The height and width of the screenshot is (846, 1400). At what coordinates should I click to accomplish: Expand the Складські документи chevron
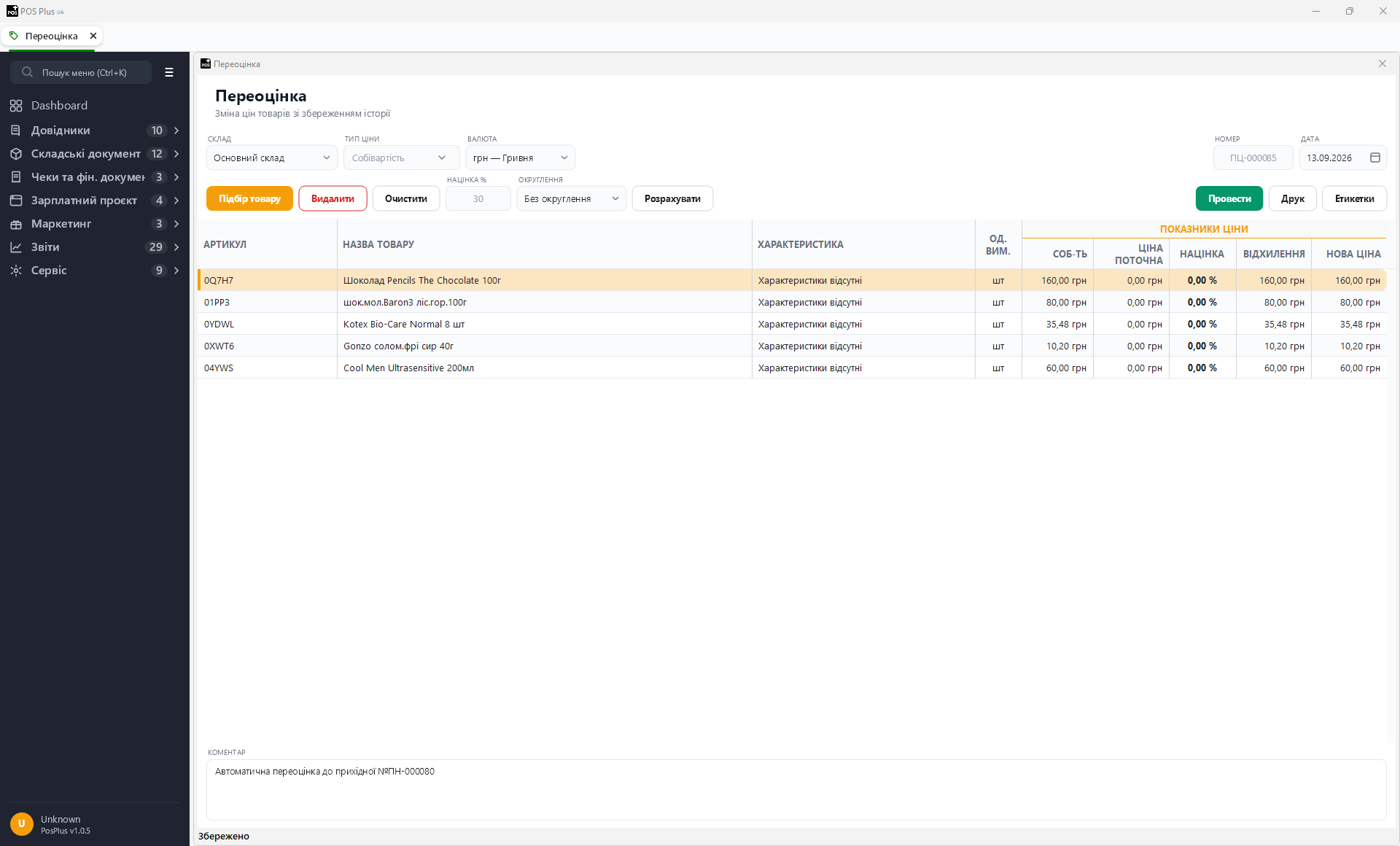coord(176,154)
